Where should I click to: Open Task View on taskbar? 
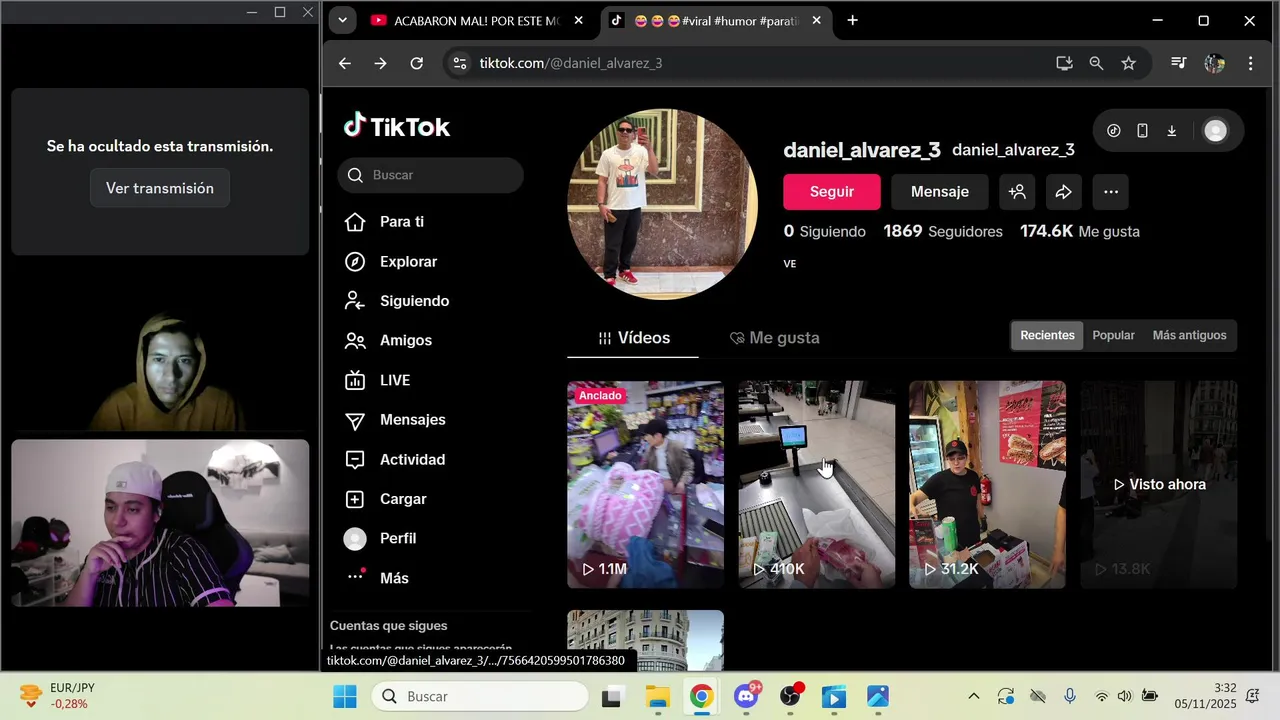(x=612, y=696)
